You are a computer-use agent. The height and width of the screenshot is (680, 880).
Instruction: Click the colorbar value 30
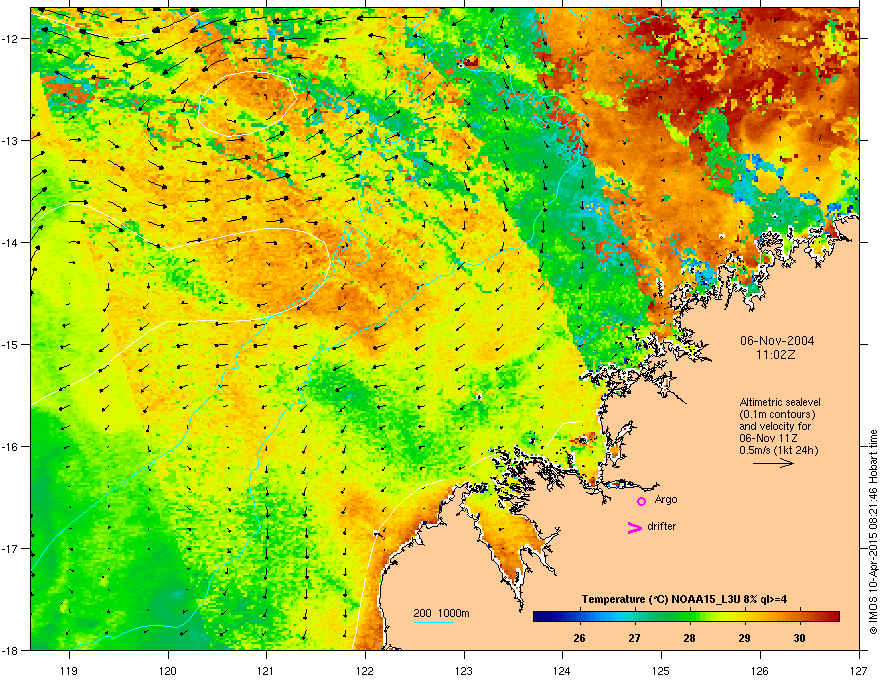pos(799,638)
